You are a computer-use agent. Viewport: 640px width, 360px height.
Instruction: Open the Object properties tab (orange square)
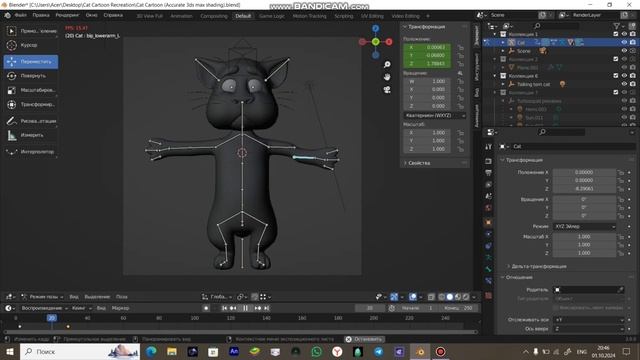489,222
